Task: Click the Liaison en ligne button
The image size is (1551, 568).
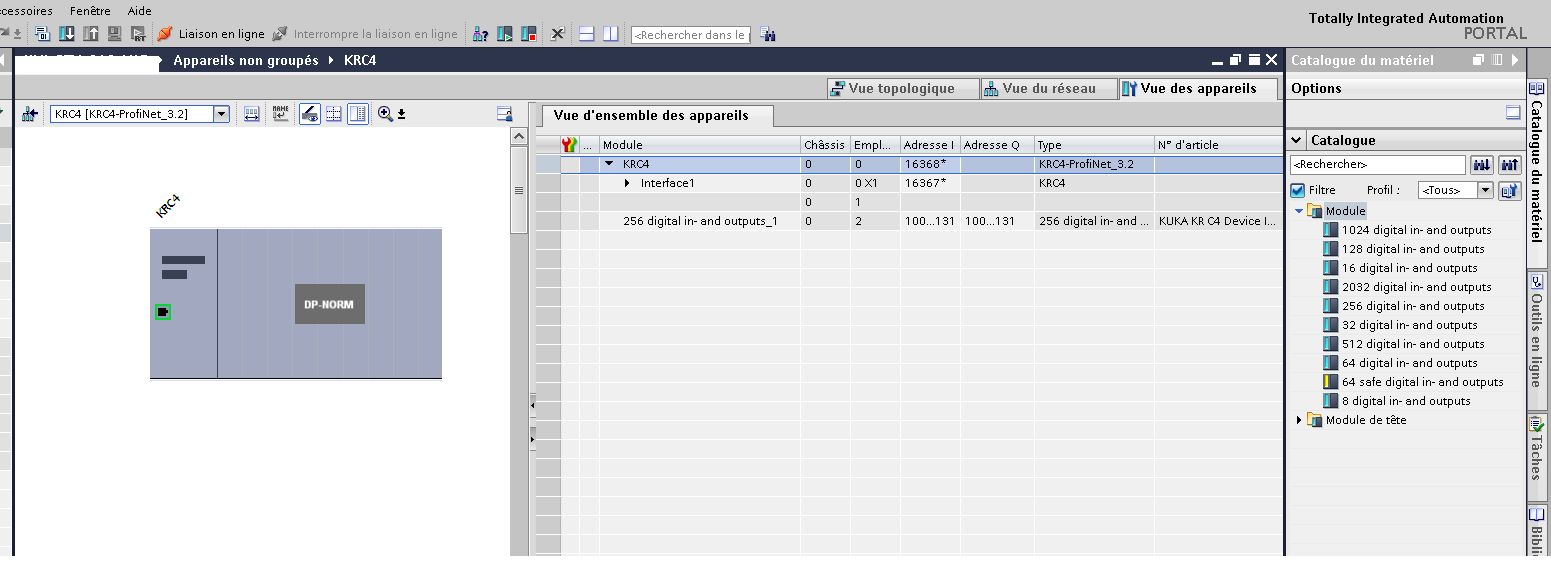Action: point(211,34)
